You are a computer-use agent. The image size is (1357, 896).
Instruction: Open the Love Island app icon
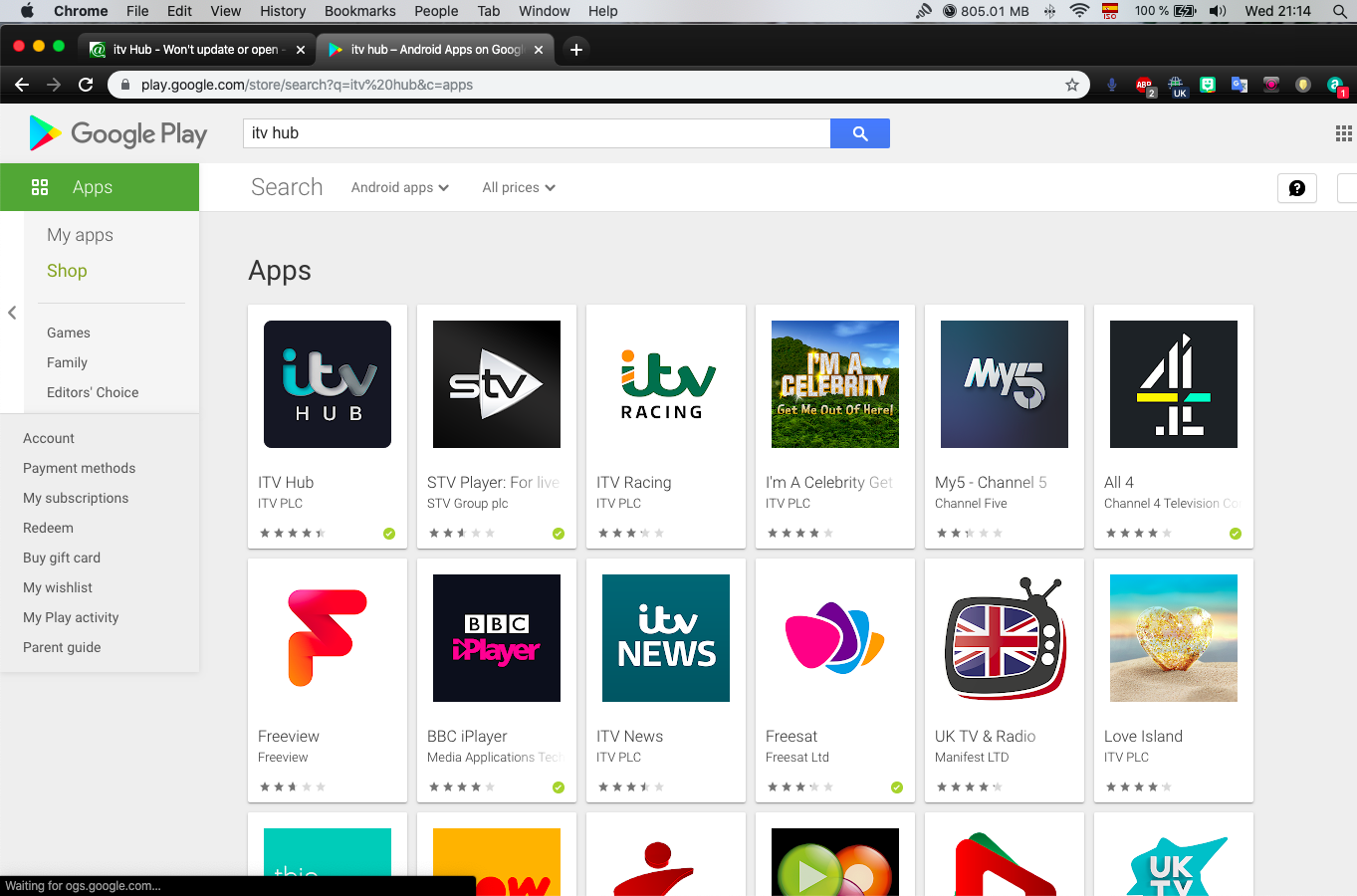1174,638
